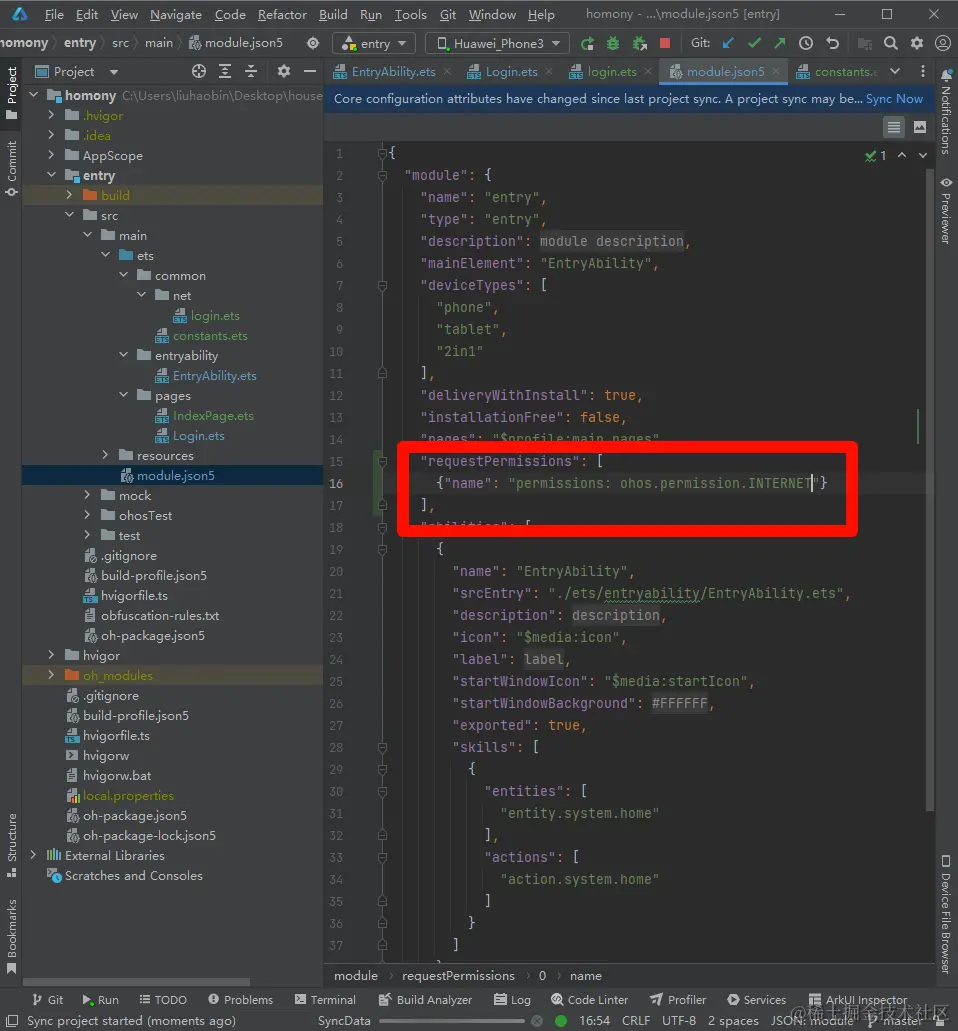The width and height of the screenshot is (958, 1031).
Task: Open the Build Analyzer panel
Action: (425, 999)
